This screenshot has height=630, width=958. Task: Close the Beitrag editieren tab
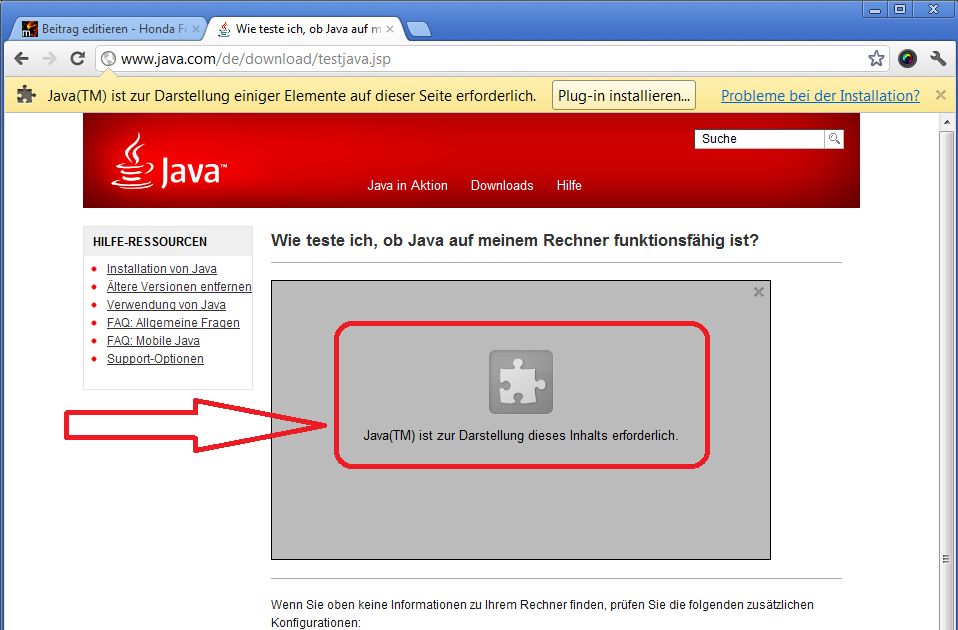click(196, 29)
